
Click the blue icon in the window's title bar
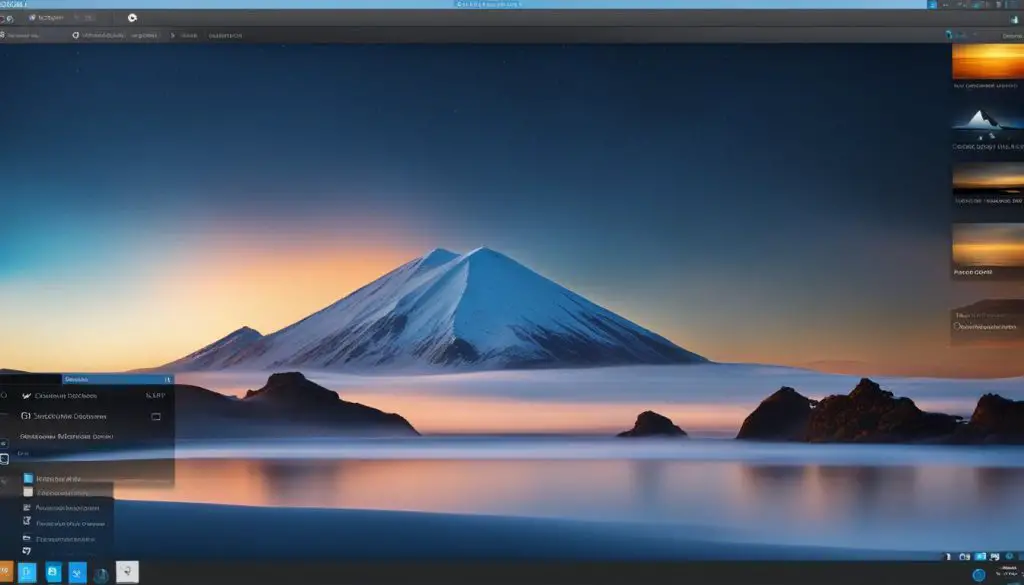tap(933, 4)
